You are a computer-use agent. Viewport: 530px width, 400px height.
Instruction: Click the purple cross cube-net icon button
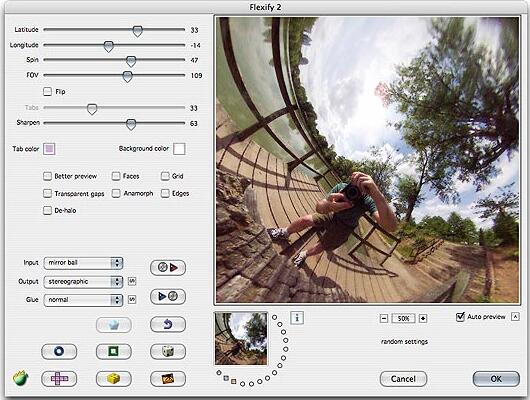(x=59, y=379)
